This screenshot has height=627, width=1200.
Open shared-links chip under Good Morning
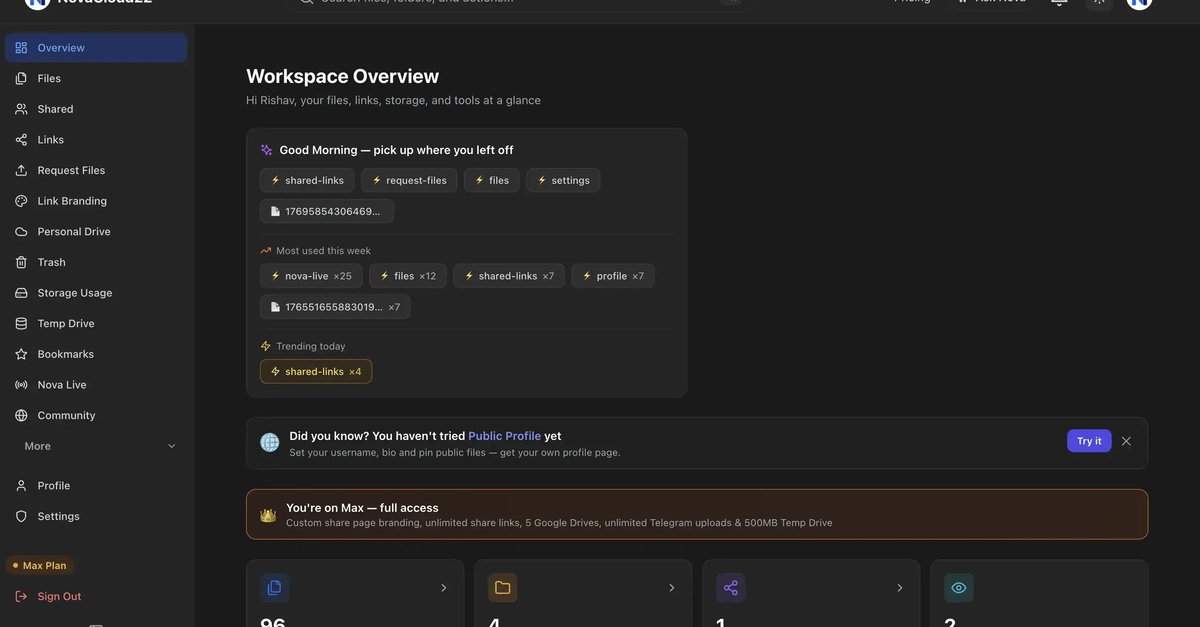coord(307,181)
